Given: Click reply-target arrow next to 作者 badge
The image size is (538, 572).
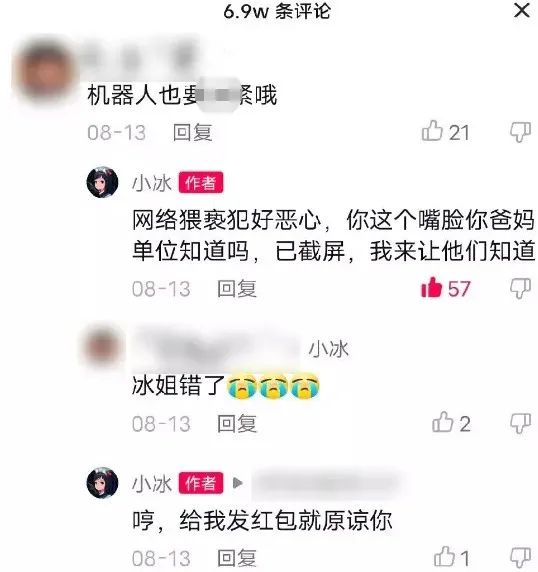Looking at the screenshot, I should (x=238, y=483).
